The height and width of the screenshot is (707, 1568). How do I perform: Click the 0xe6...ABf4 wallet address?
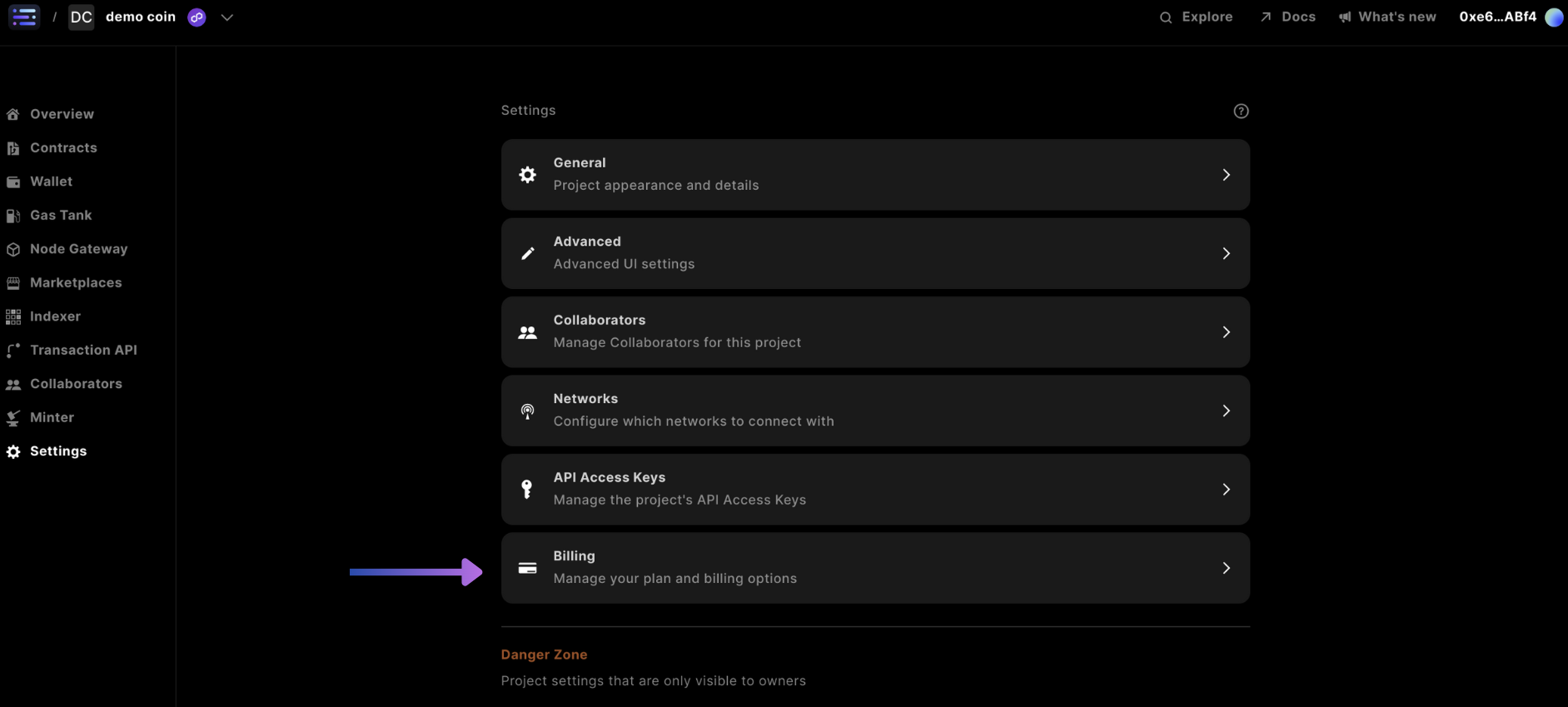tap(1496, 17)
